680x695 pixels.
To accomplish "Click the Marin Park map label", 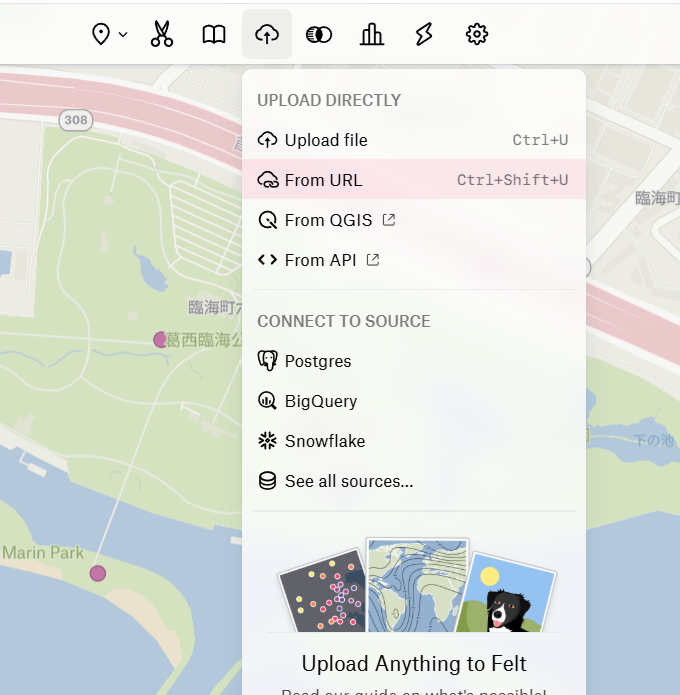I will tap(43, 553).
